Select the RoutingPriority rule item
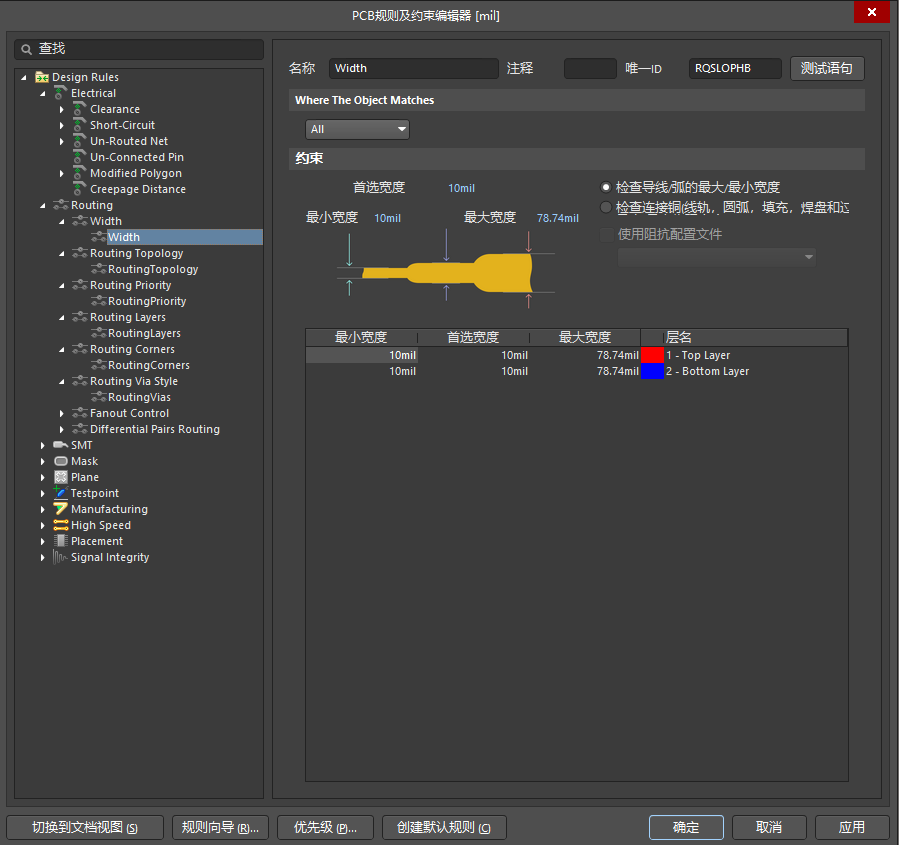 pyautogui.click(x=147, y=301)
